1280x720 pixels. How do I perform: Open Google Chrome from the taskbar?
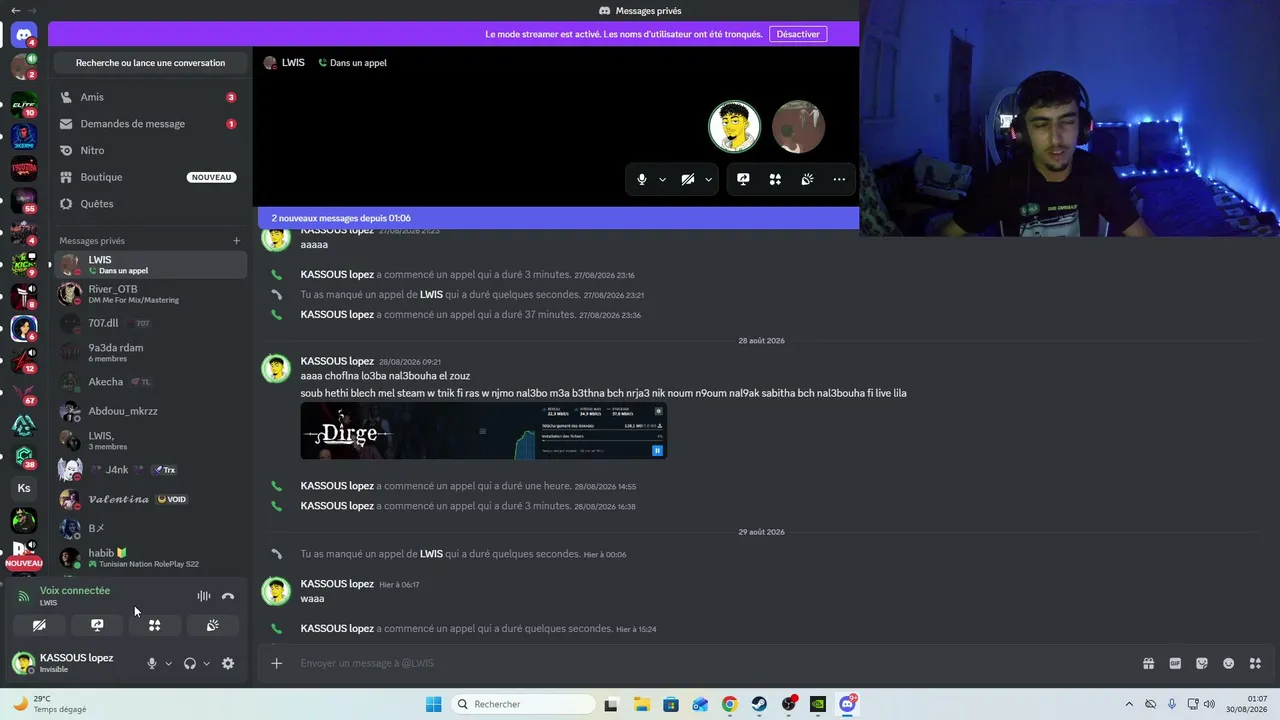(730, 704)
